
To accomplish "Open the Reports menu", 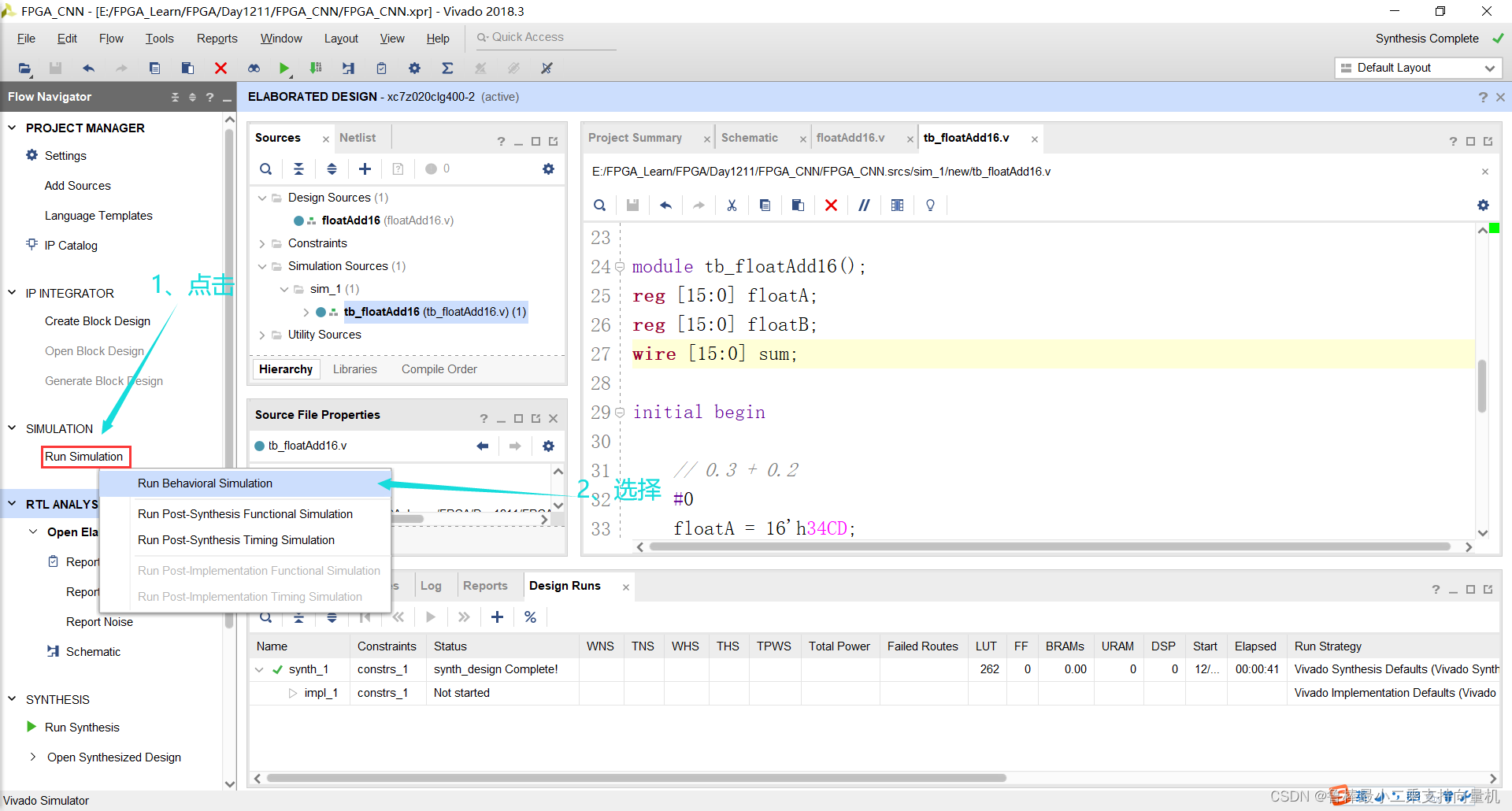I will (217, 39).
